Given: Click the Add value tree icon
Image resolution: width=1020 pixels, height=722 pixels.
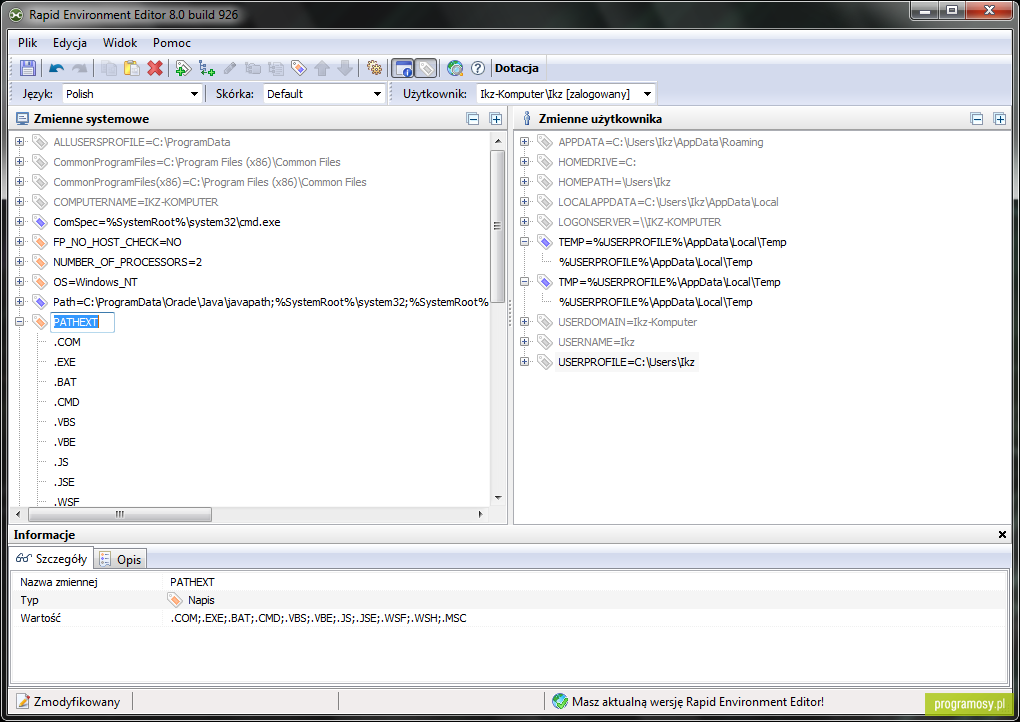Looking at the screenshot, I should pos(207,68).
